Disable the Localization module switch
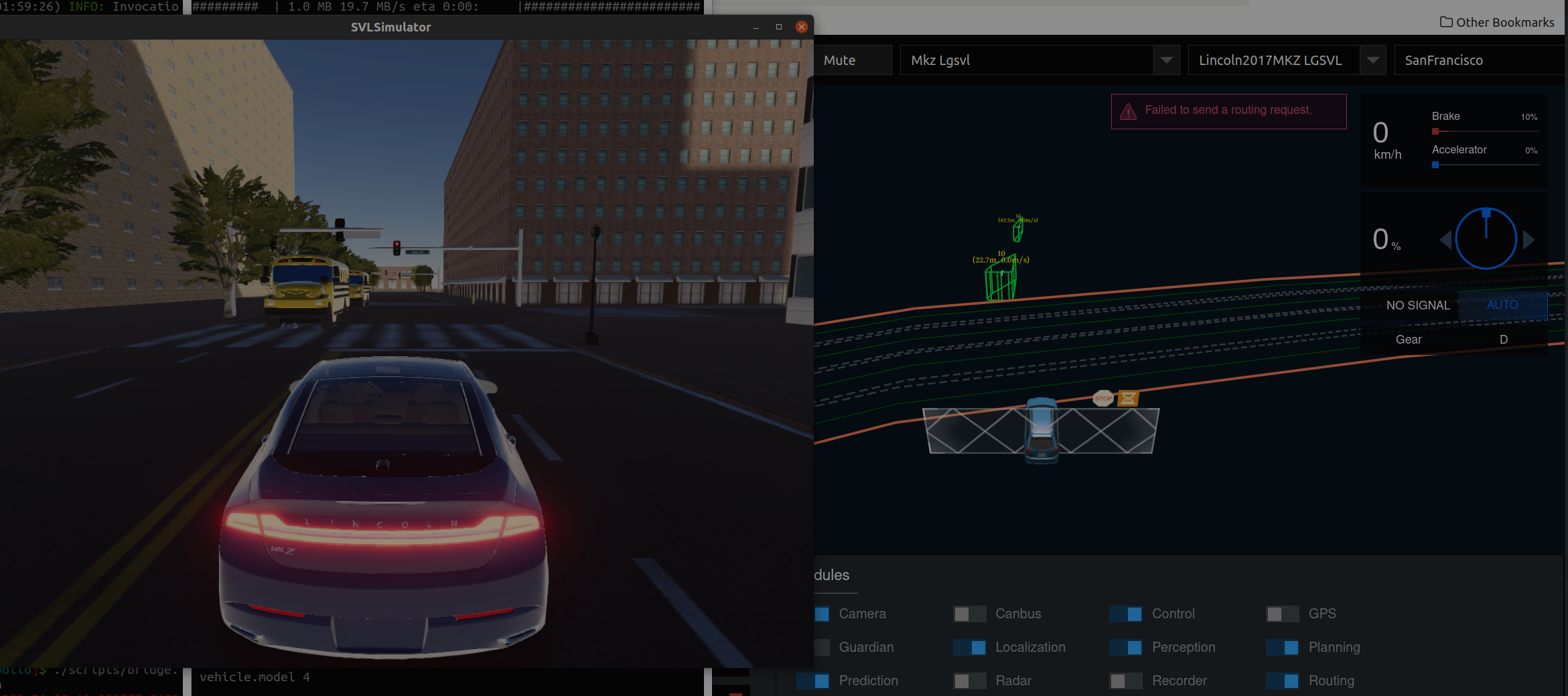The height and width of the screenshot is (696, 1568). tap(969, 647)
